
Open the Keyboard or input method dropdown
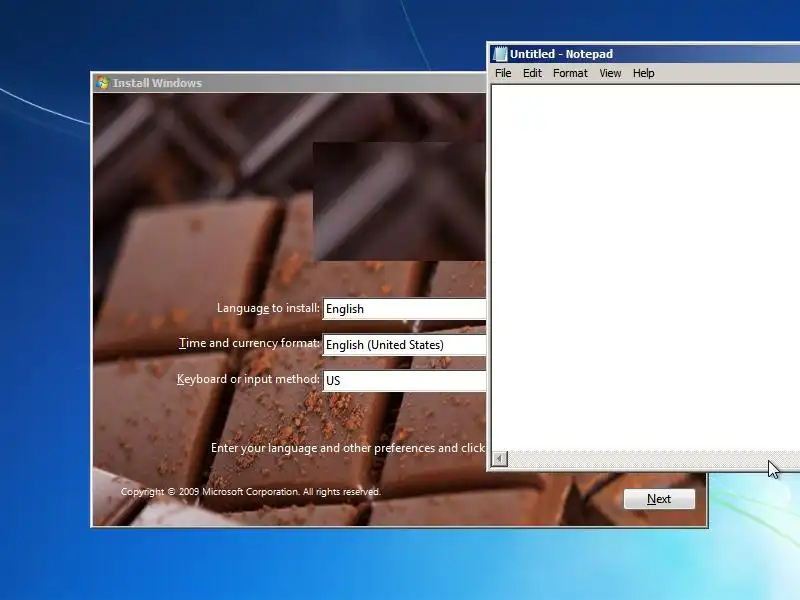[404, 381]
